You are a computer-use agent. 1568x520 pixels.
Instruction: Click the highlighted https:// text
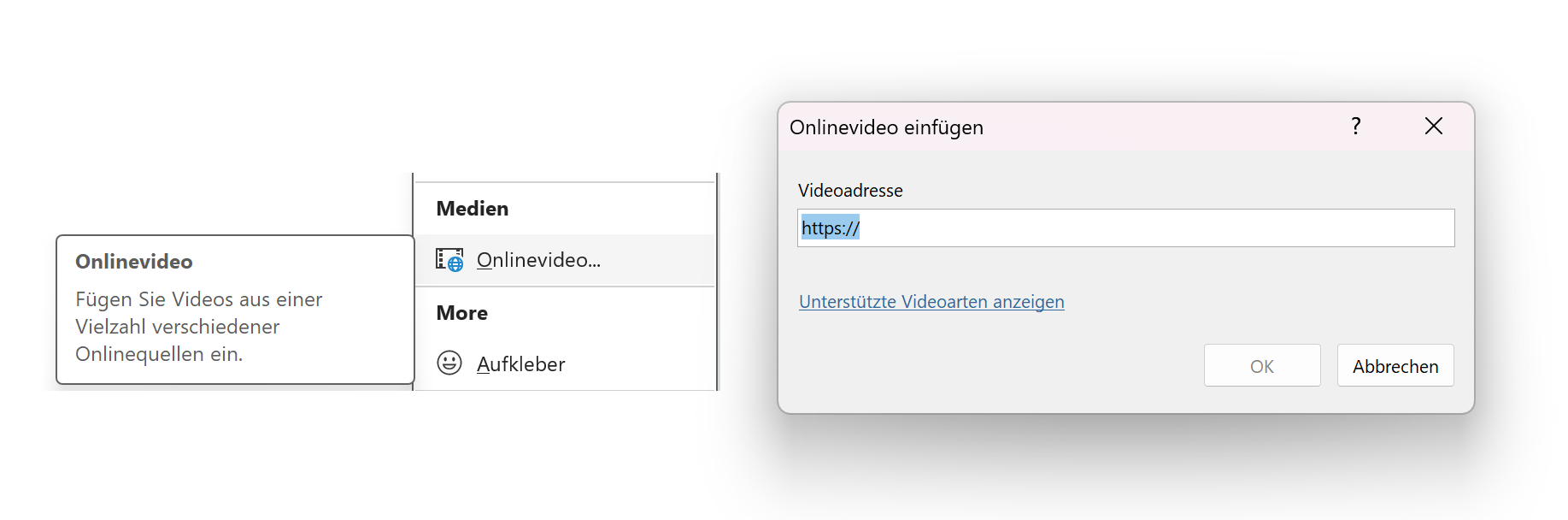[x=831, y=228]
